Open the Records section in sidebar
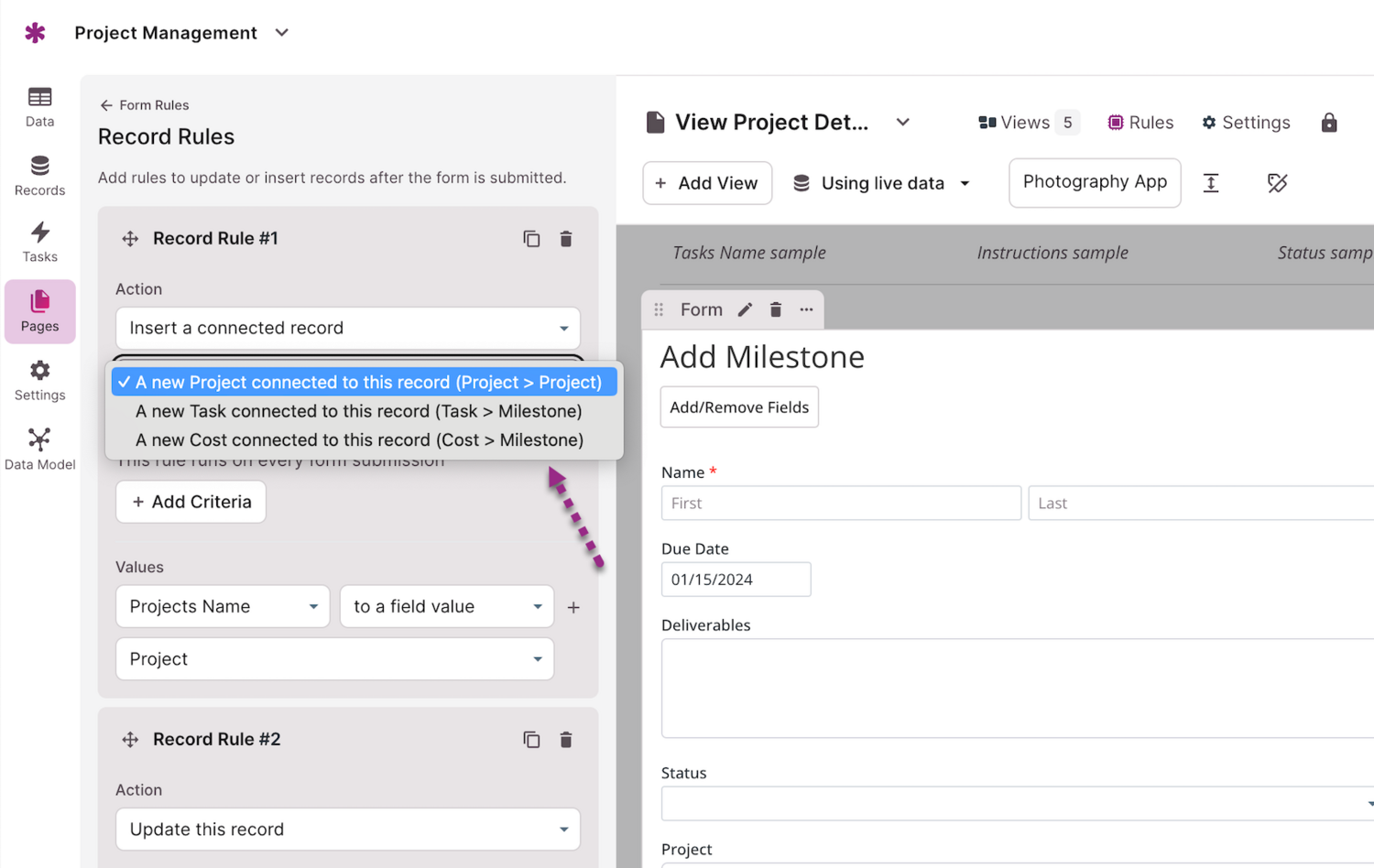 [x=39, y=176]
